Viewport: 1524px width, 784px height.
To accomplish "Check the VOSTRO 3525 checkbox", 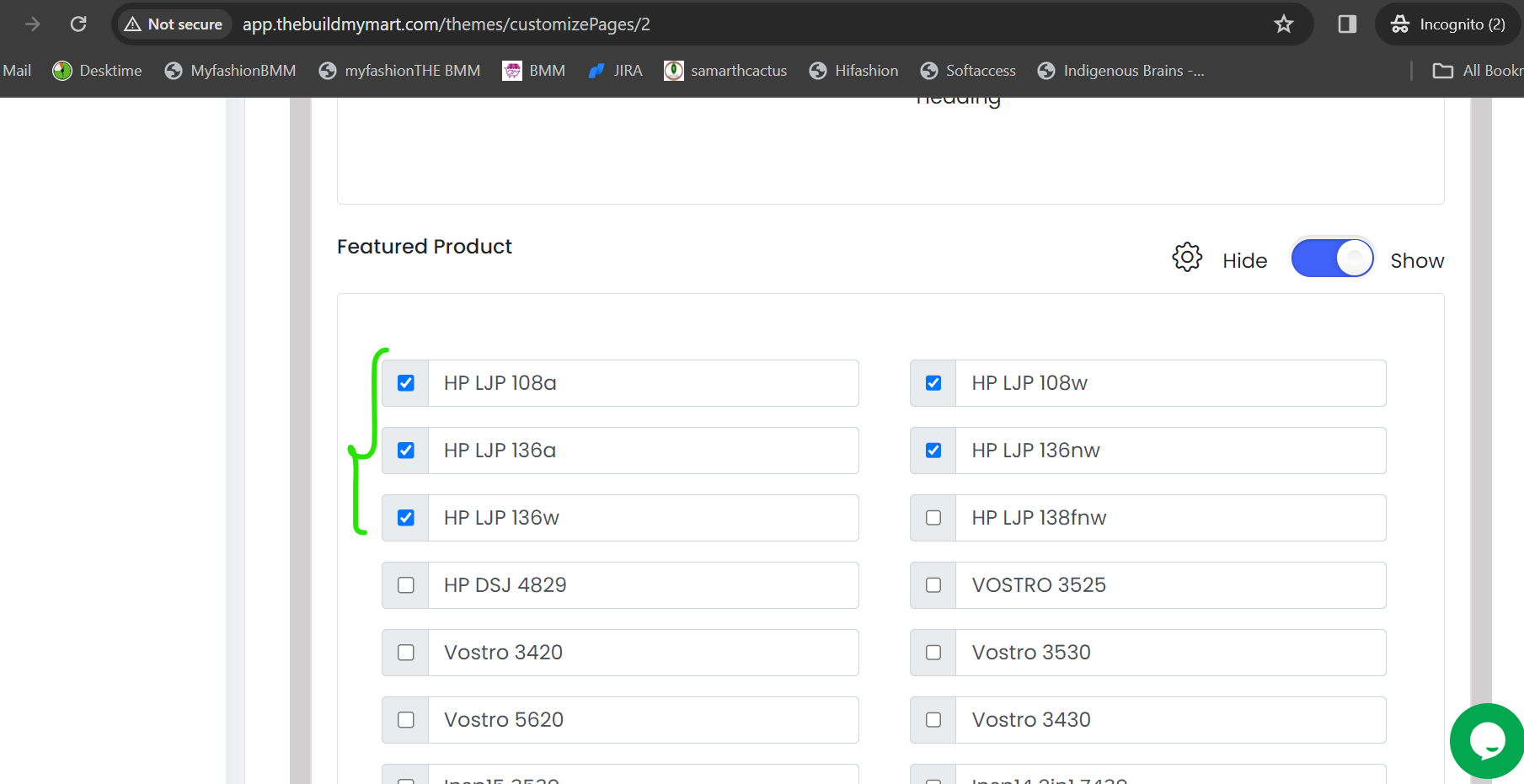I will pyautogui.click(x=933, y=585).
